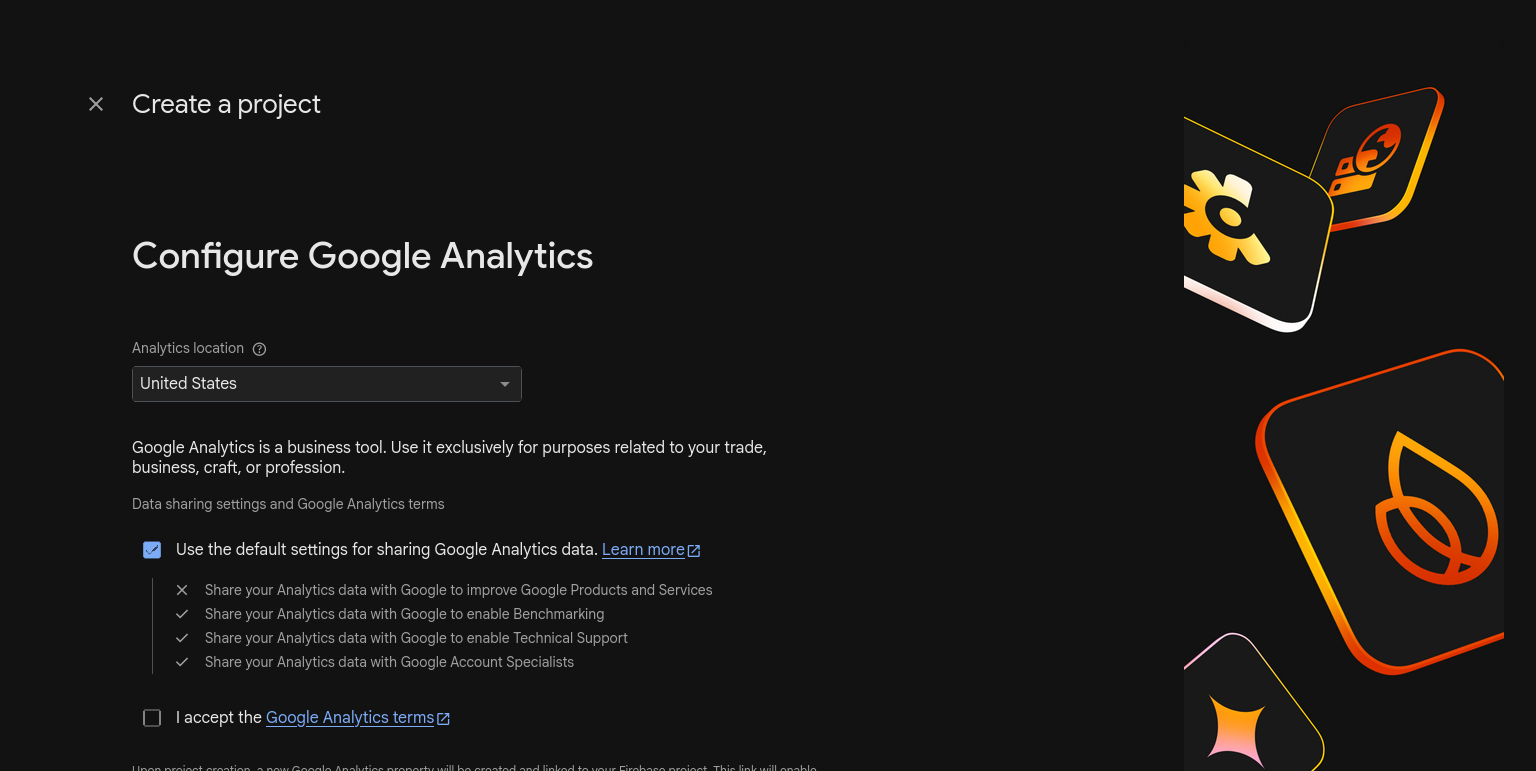Viewport: 1536px width, 771px height.
Task: Click the Analytics location dropdown arrow
Action: [x=505, y=384]
